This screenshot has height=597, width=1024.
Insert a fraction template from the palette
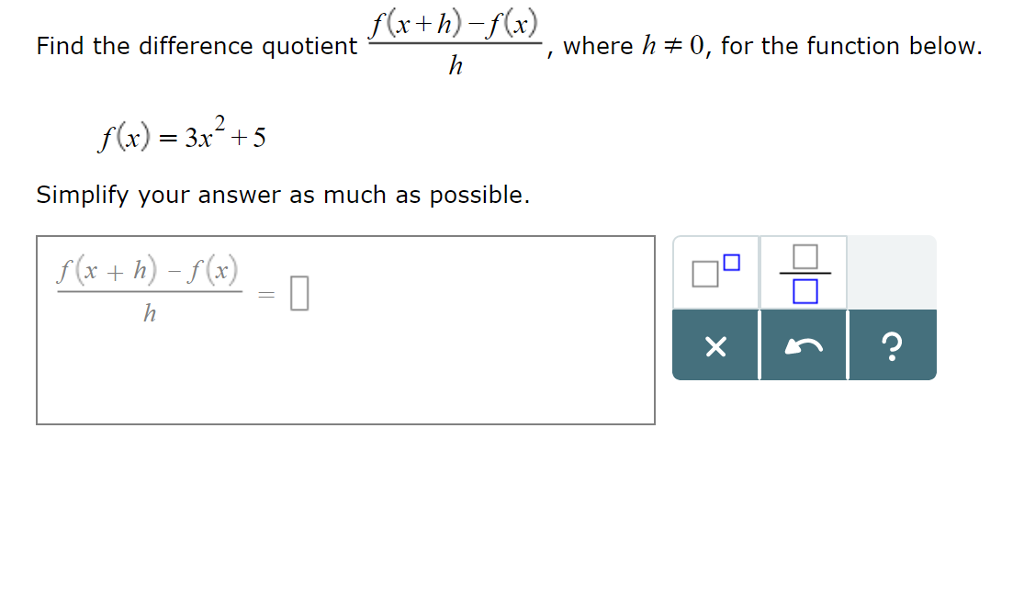point(803,272)
